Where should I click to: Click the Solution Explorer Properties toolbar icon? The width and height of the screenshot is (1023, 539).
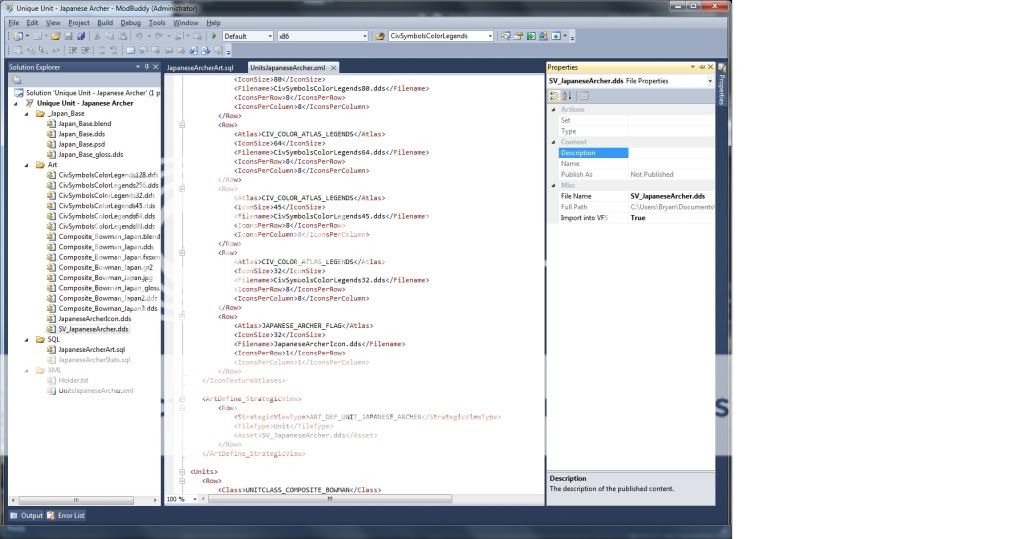coord(16,80)
